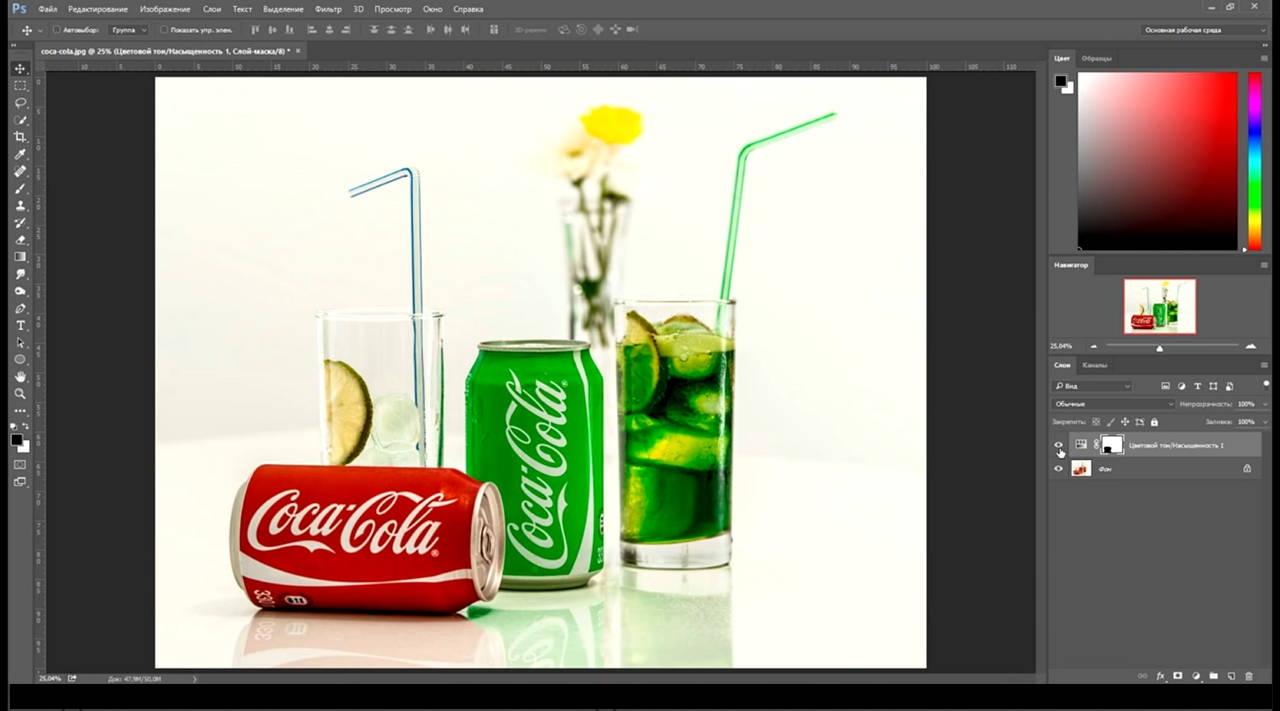Pick a color in the color field
The width and height of the screenshot is (1280, 711).
pyautogui.click(x=1157, y=161)
